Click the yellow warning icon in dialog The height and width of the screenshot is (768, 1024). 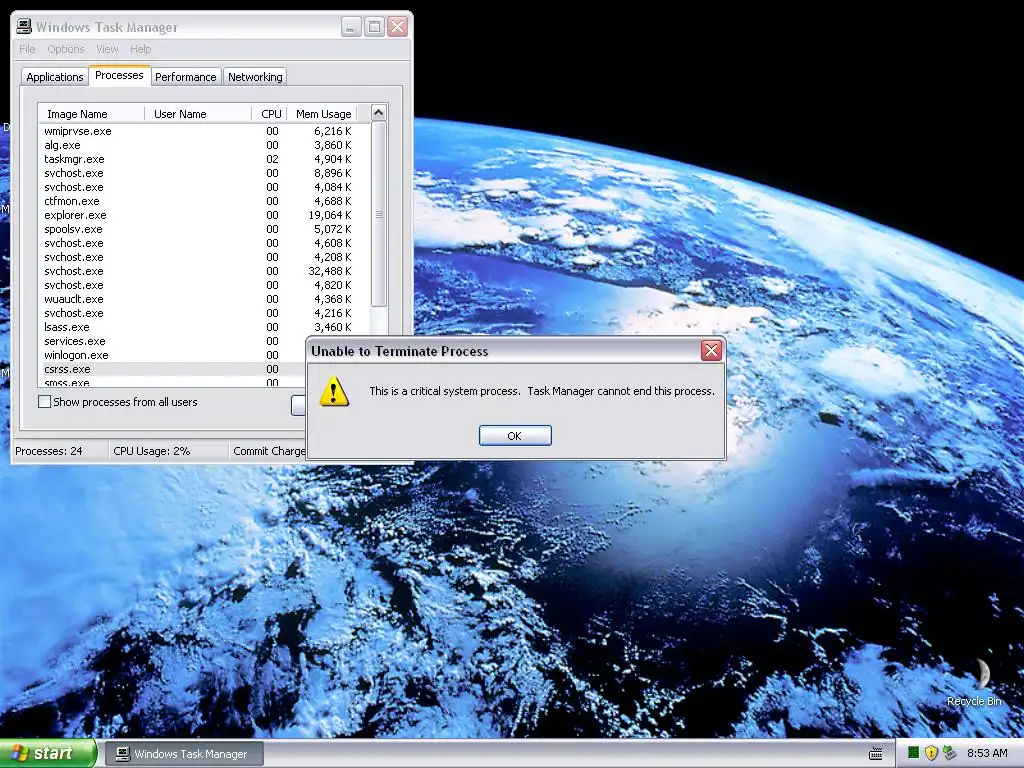click(x=334, y=391)
